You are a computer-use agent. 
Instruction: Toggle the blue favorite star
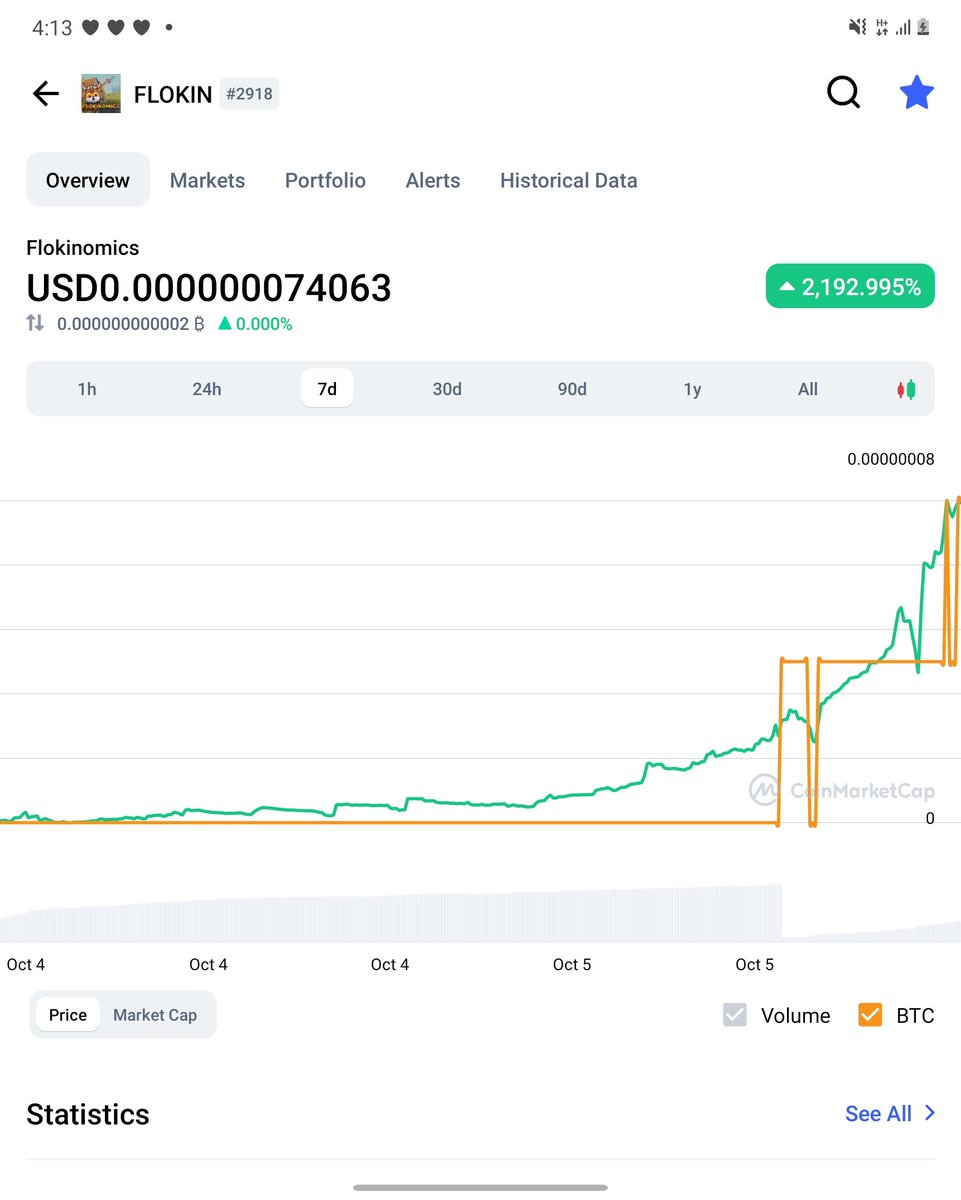coord(917,93)
